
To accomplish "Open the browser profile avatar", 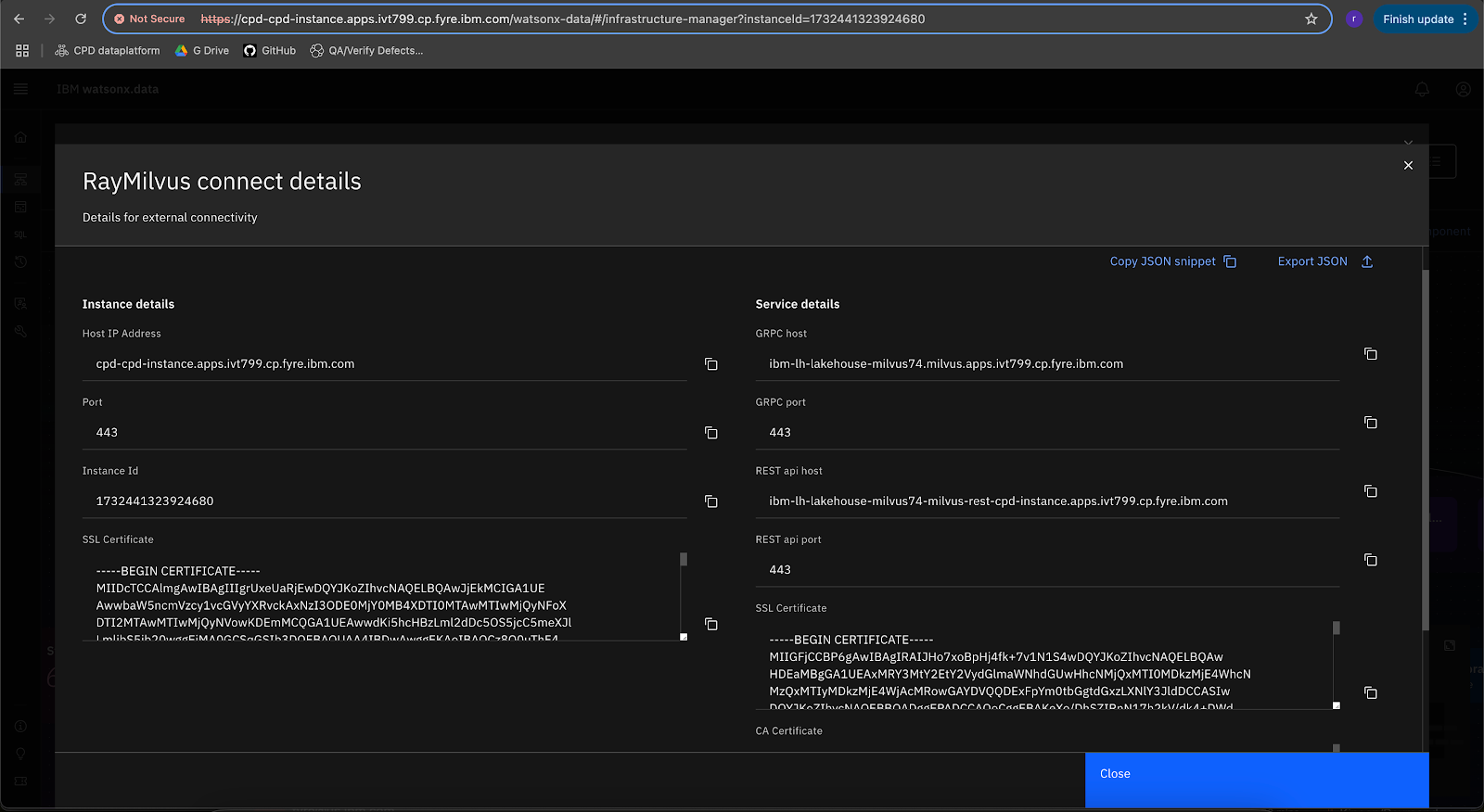I will [x=1354, y=19].
